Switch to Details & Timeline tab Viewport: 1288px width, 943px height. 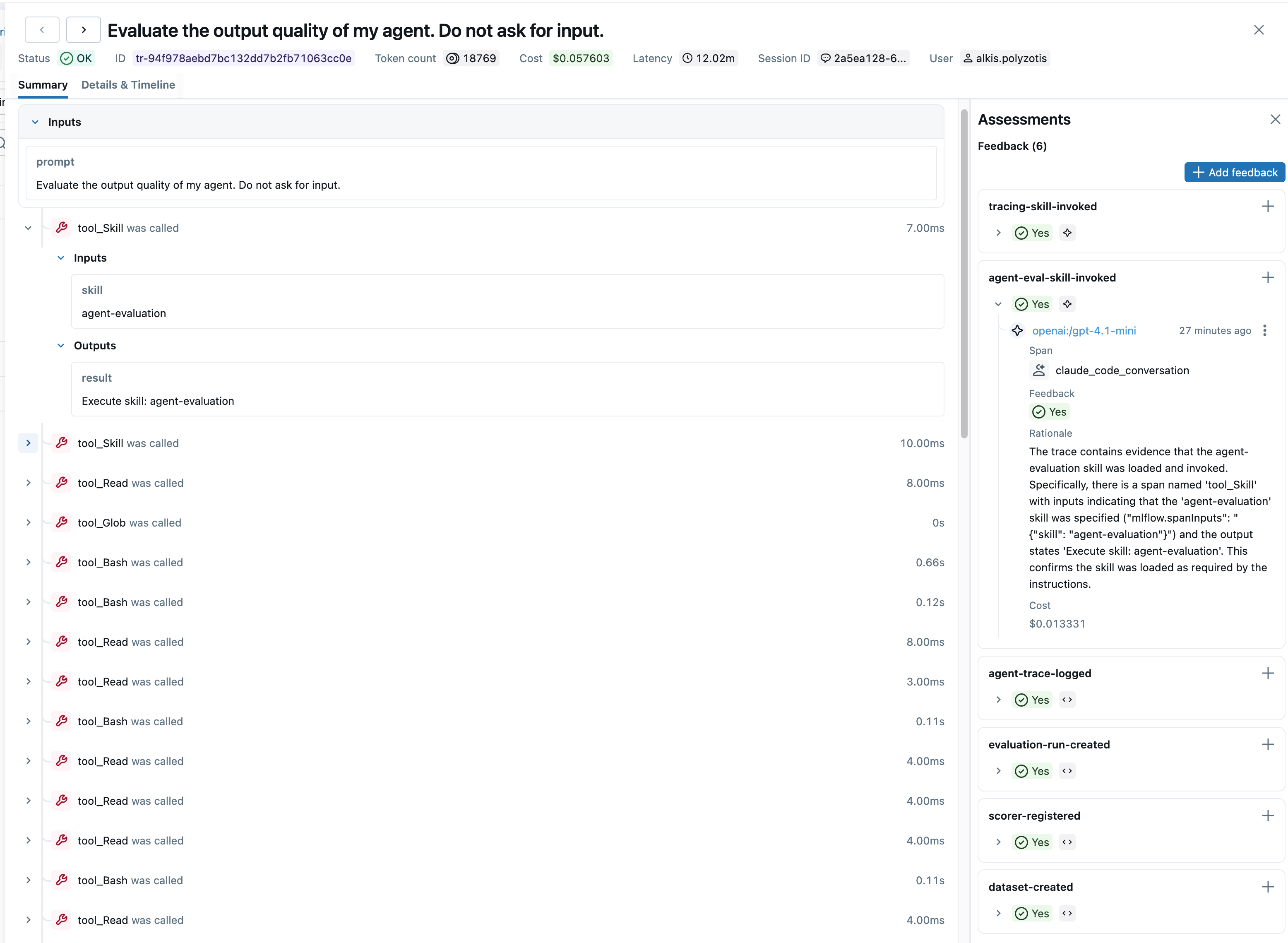pyautogui.click(x=128, y=84)
